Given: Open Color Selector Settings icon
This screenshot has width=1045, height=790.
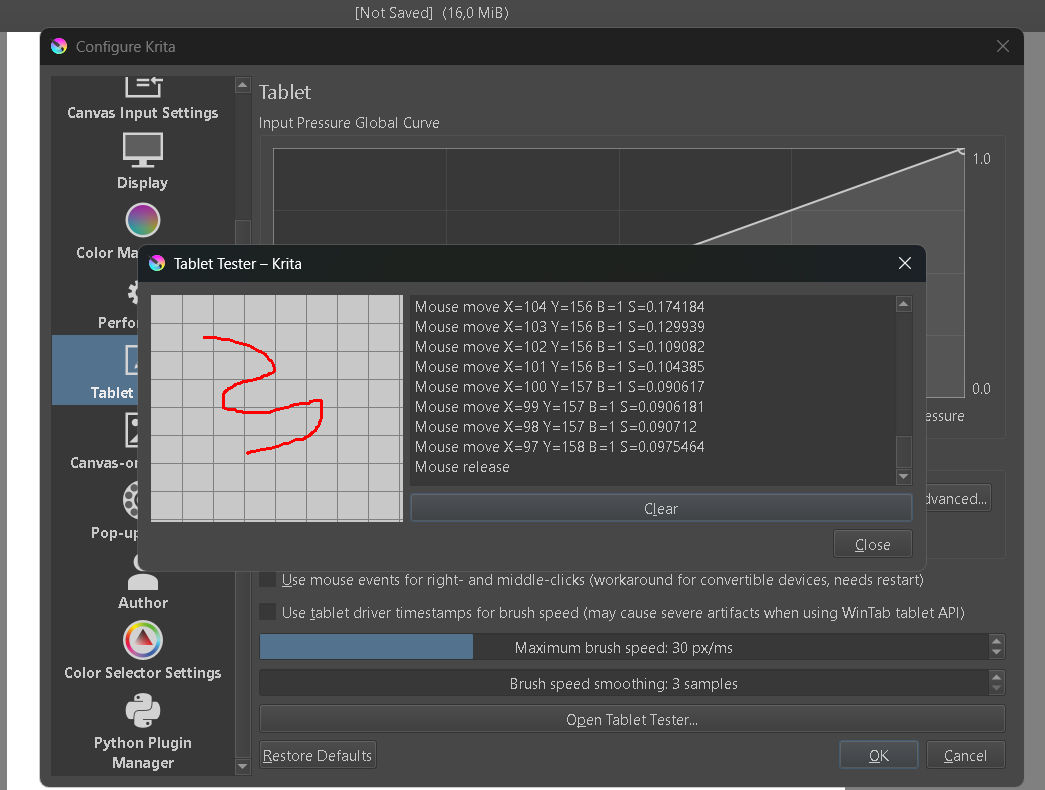Looking at the screenshot, I should coord(143,640).
